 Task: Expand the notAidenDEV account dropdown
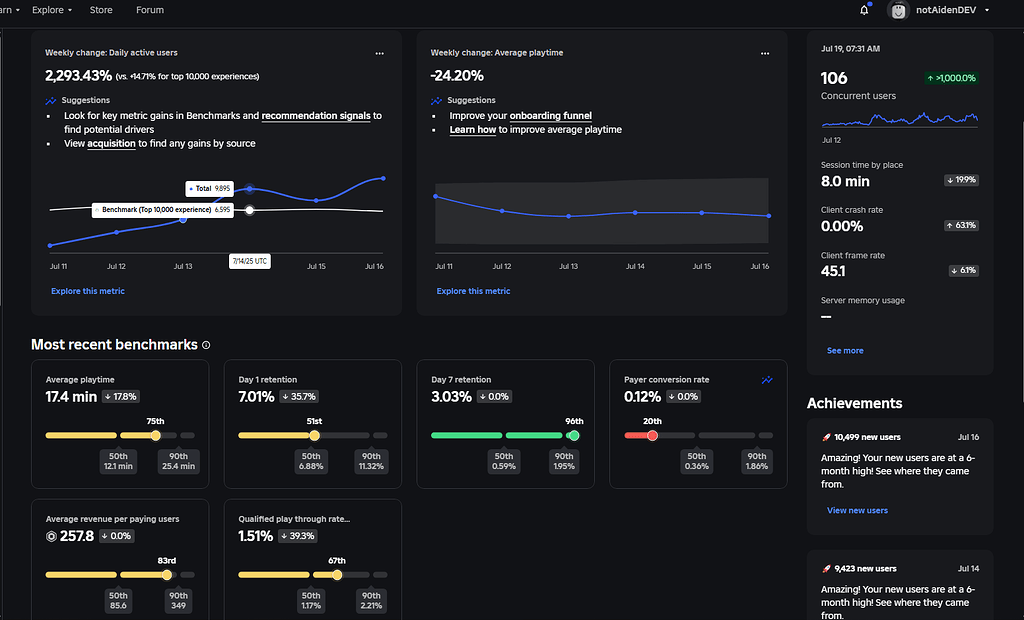[x=989, y=10]
